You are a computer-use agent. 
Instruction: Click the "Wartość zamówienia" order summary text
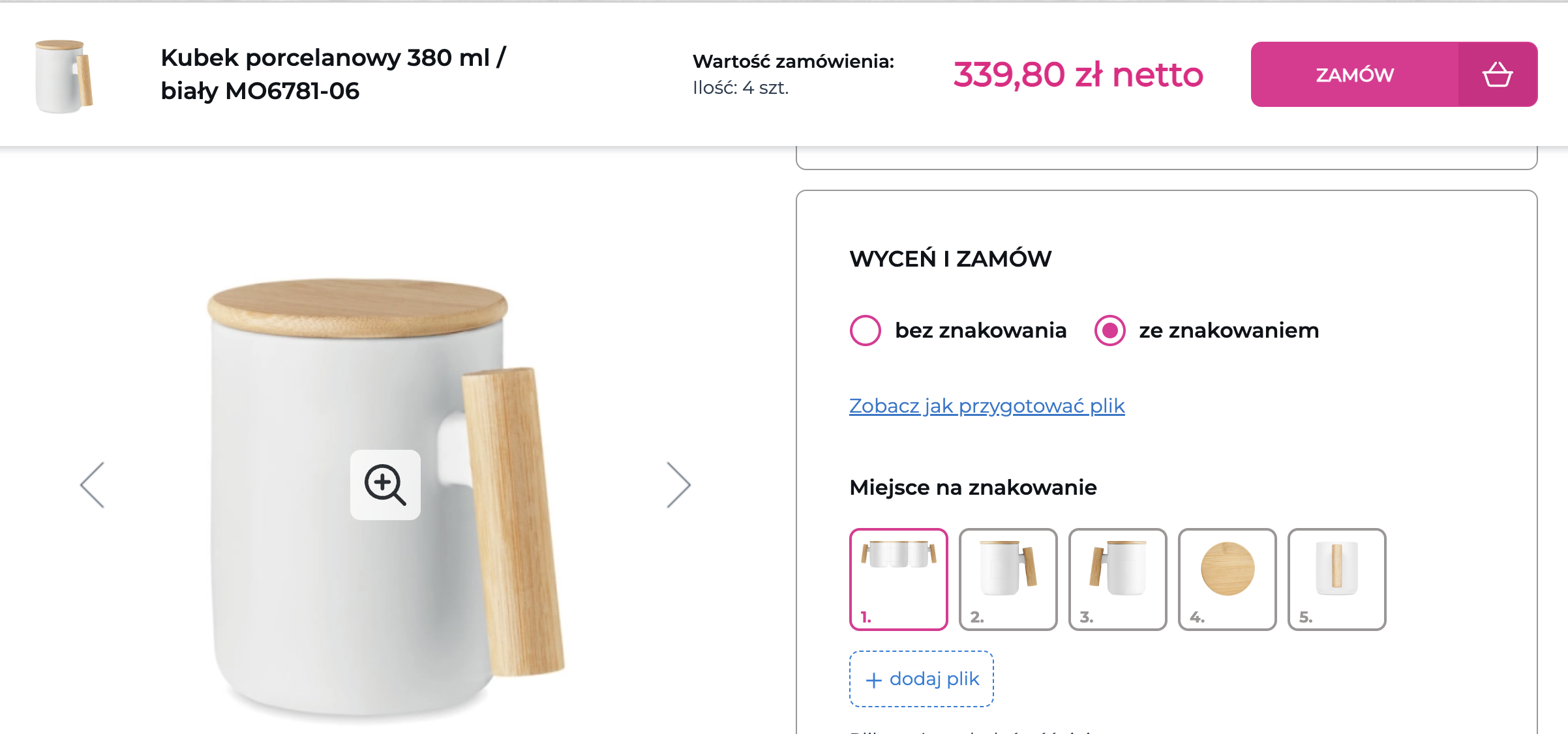click(792, 61)
